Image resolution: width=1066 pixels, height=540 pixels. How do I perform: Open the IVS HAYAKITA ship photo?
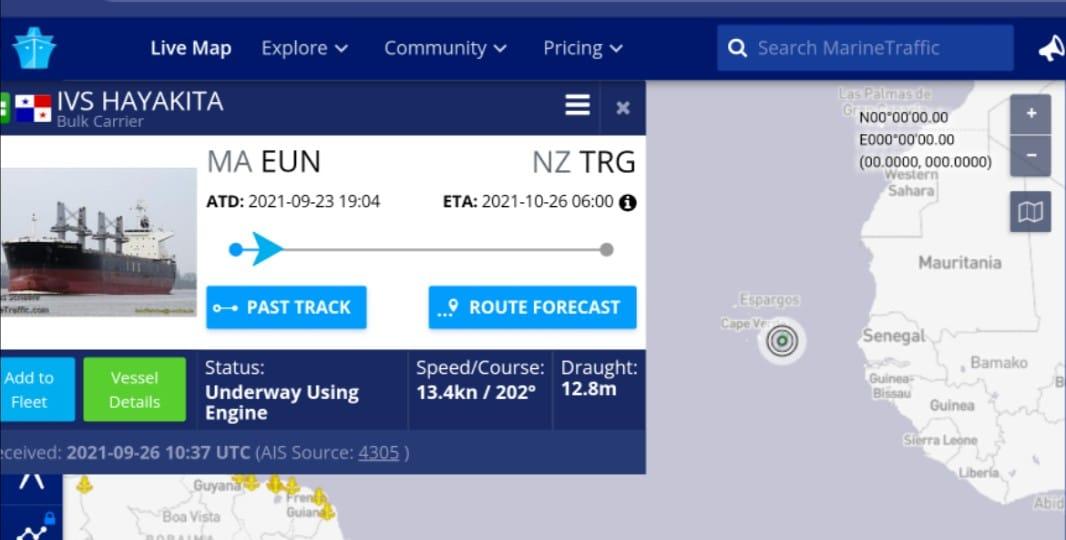[99, 242]
